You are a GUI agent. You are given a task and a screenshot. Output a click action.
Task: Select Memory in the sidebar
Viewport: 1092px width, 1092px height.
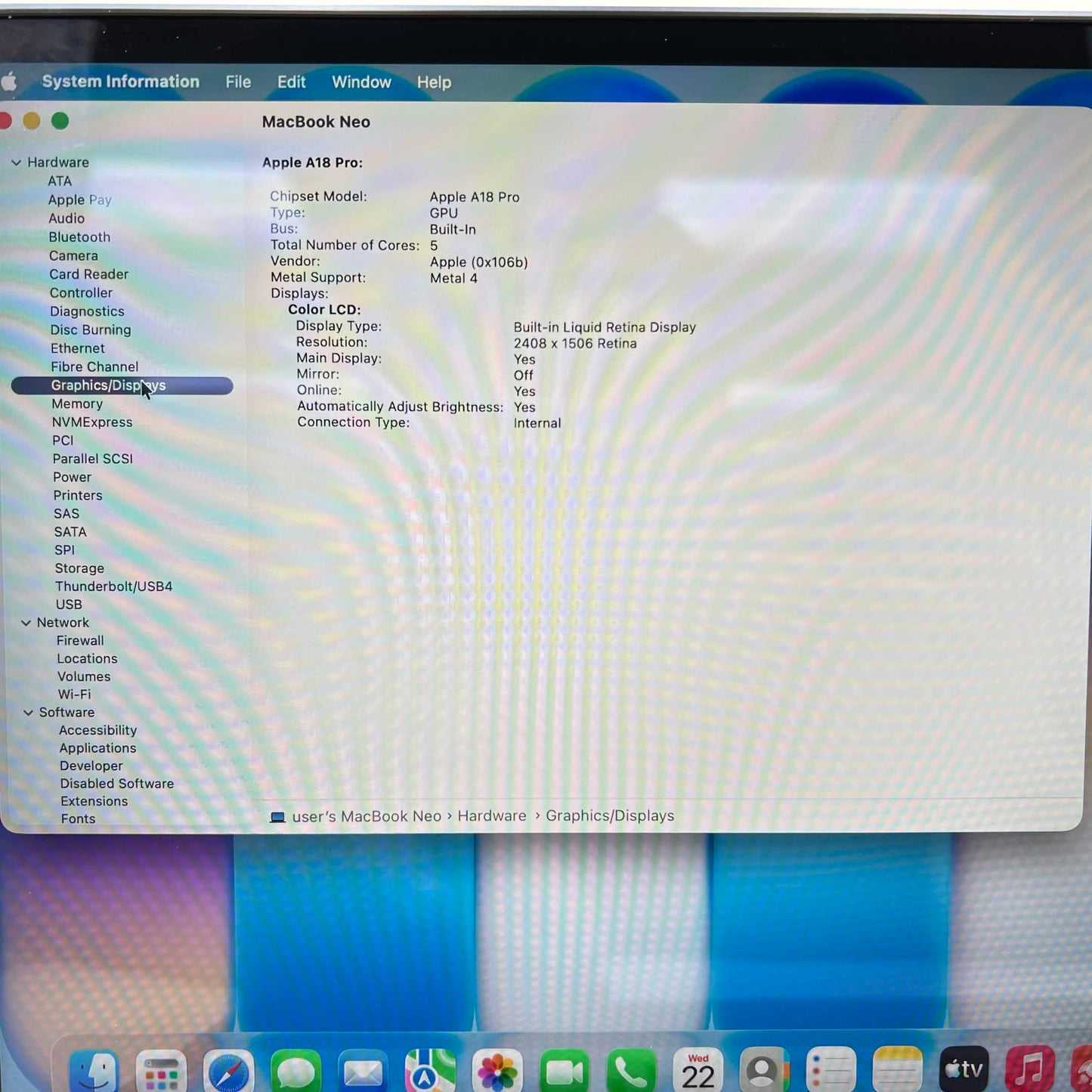pyautogui.click(x=77, y=404)
